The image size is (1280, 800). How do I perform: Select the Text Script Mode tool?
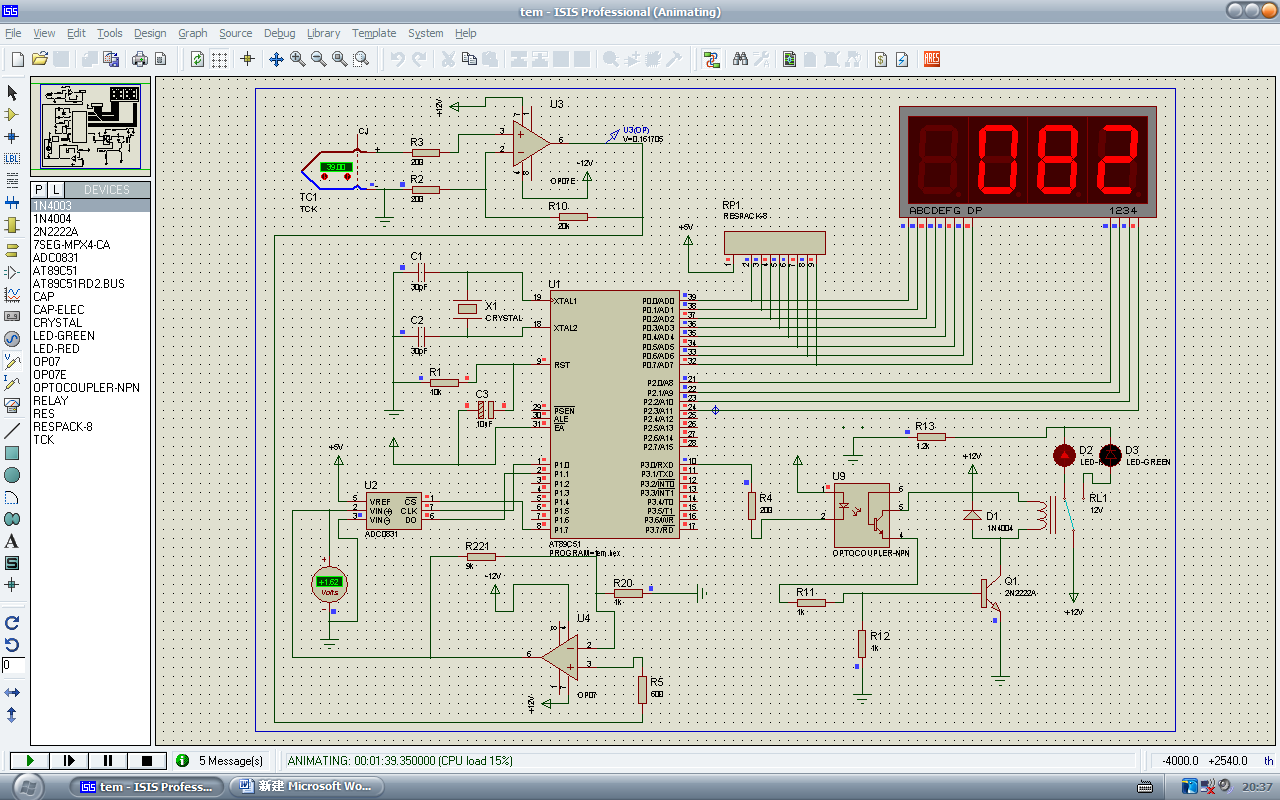(x=12, y=180)
